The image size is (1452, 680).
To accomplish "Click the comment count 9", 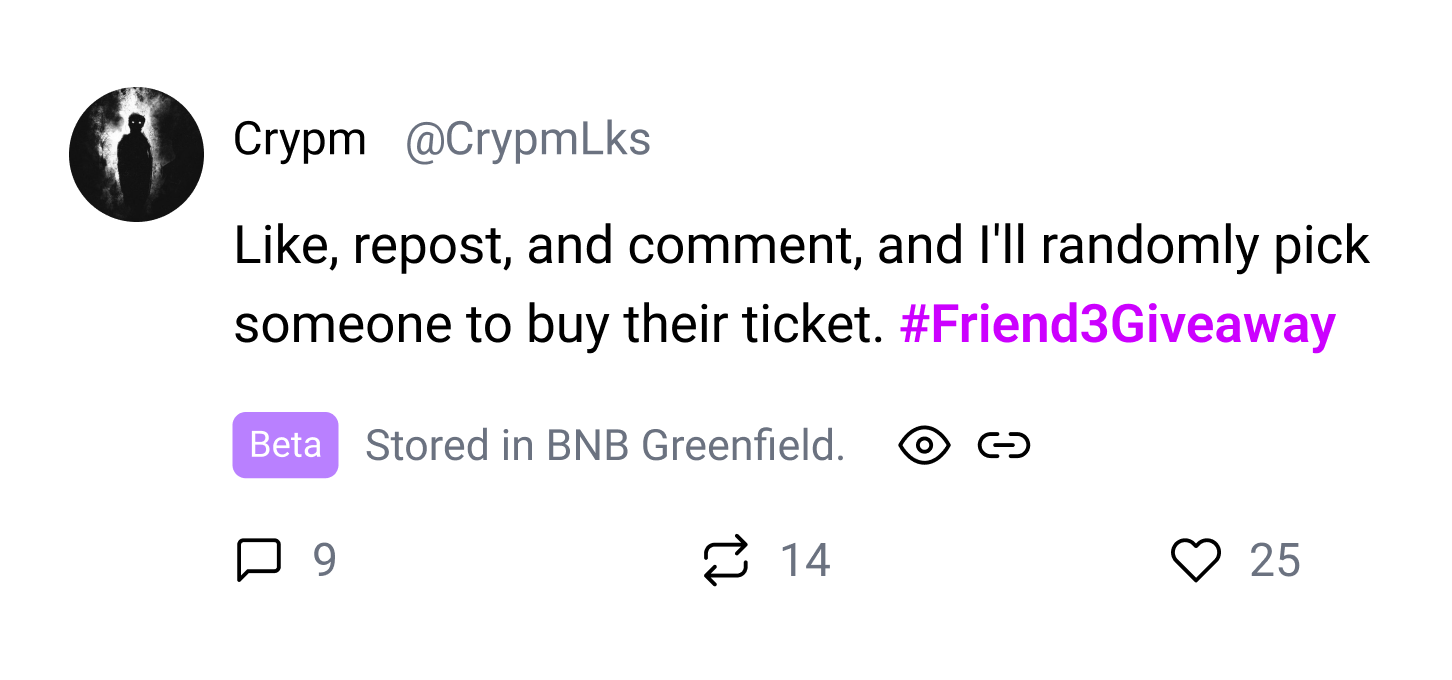I will point(324,560).
